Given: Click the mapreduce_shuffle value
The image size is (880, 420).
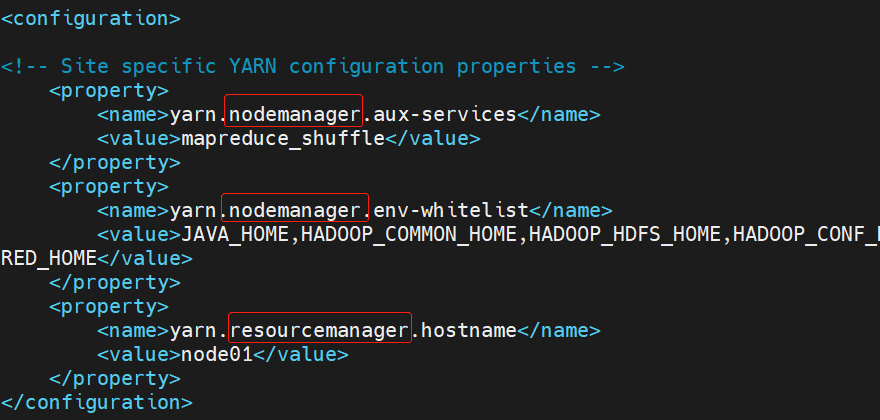Looking at the screenshot, I should tap(283, 139).
